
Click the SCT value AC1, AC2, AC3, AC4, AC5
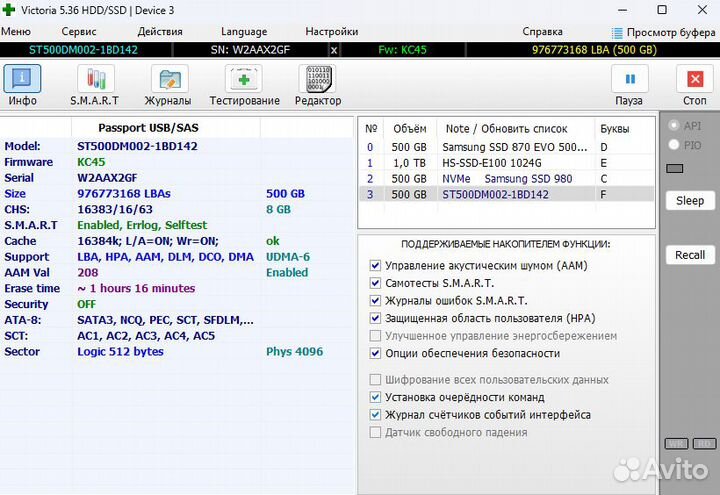pyautogui.click(x=146, y=336)
